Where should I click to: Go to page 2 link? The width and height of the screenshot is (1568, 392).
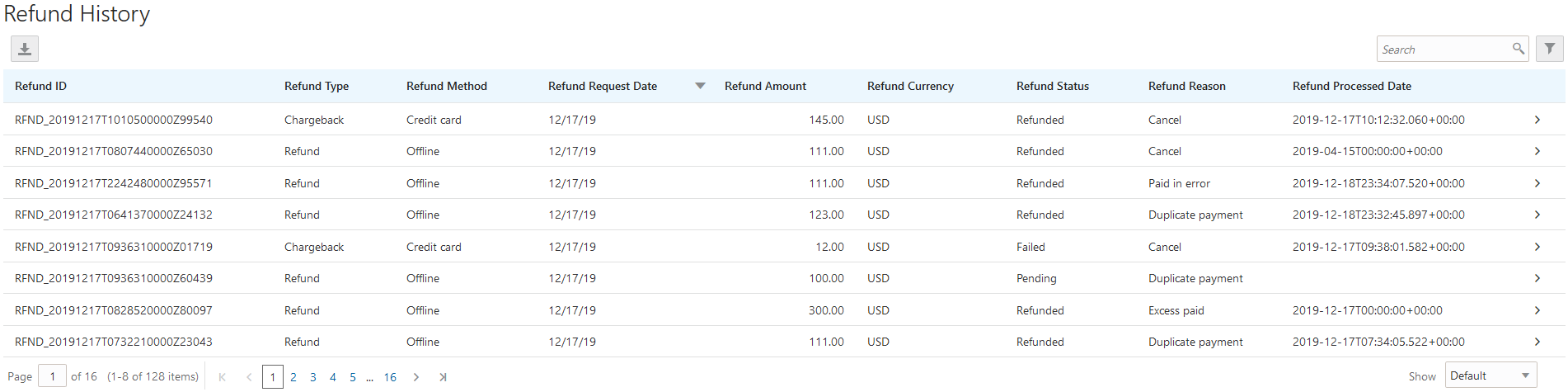tap(293, 377)
